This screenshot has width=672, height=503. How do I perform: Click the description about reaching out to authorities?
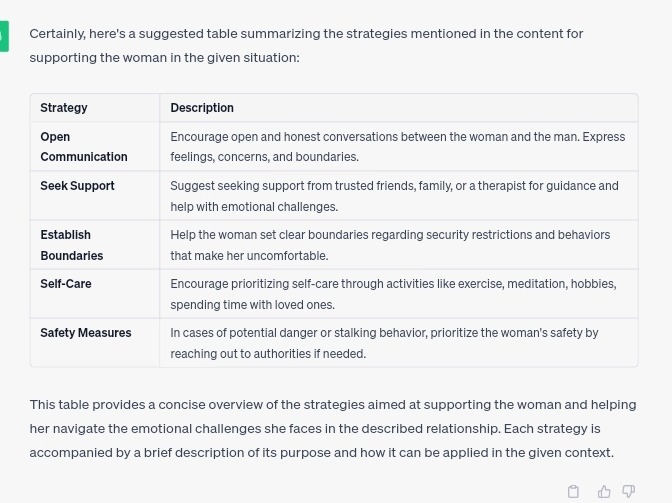384,342
